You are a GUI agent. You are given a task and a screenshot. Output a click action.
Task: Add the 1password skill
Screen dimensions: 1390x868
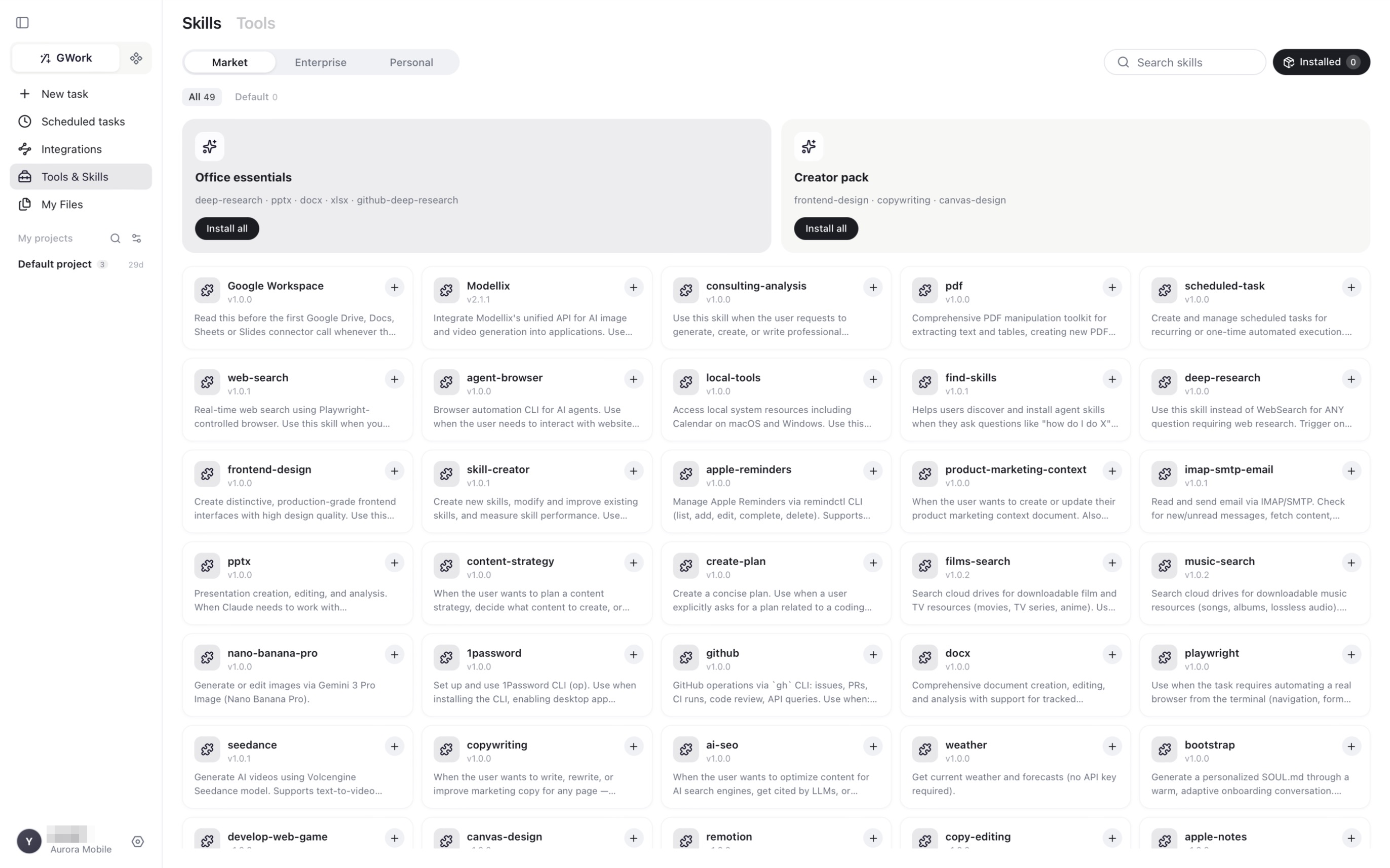[633, 654]
